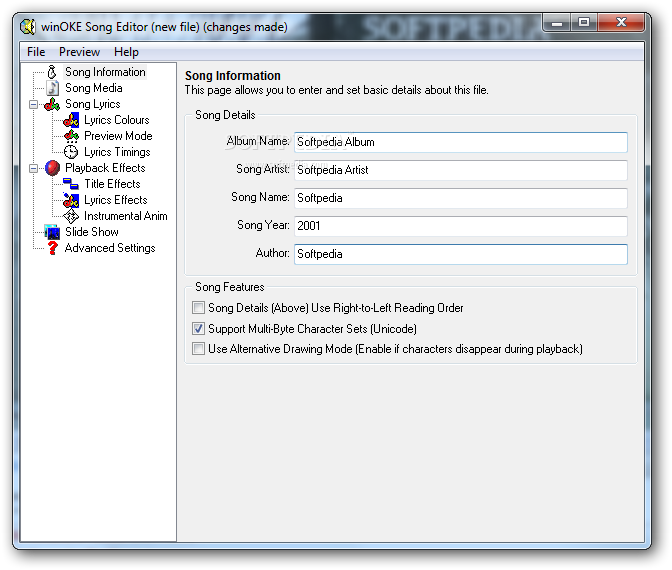Select Song Information in the tree
Viewport: 672px width, 570px height.
point(105,72)
